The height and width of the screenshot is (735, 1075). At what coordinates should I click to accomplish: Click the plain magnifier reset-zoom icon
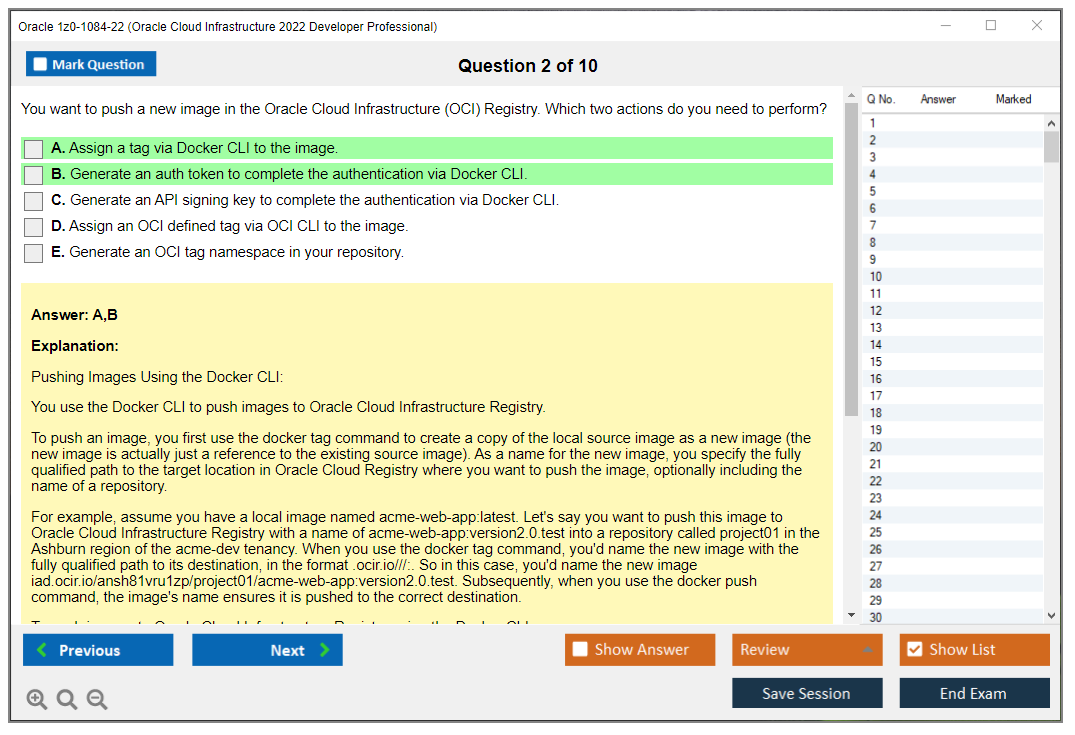pyautogui.click(x=66, y=699)
